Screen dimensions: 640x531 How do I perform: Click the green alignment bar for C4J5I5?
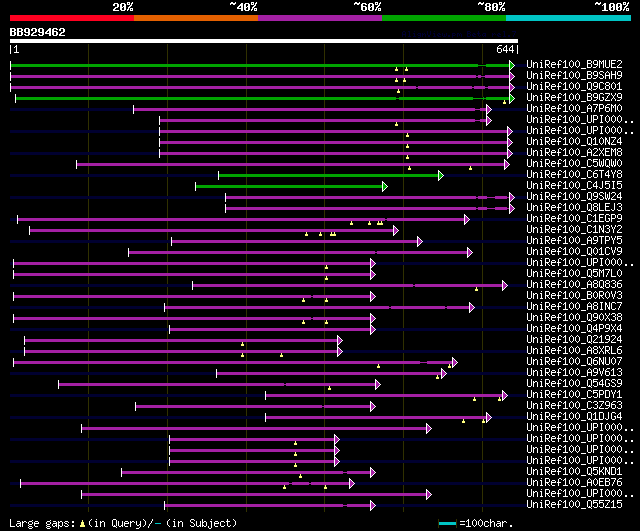coord(289,187)
